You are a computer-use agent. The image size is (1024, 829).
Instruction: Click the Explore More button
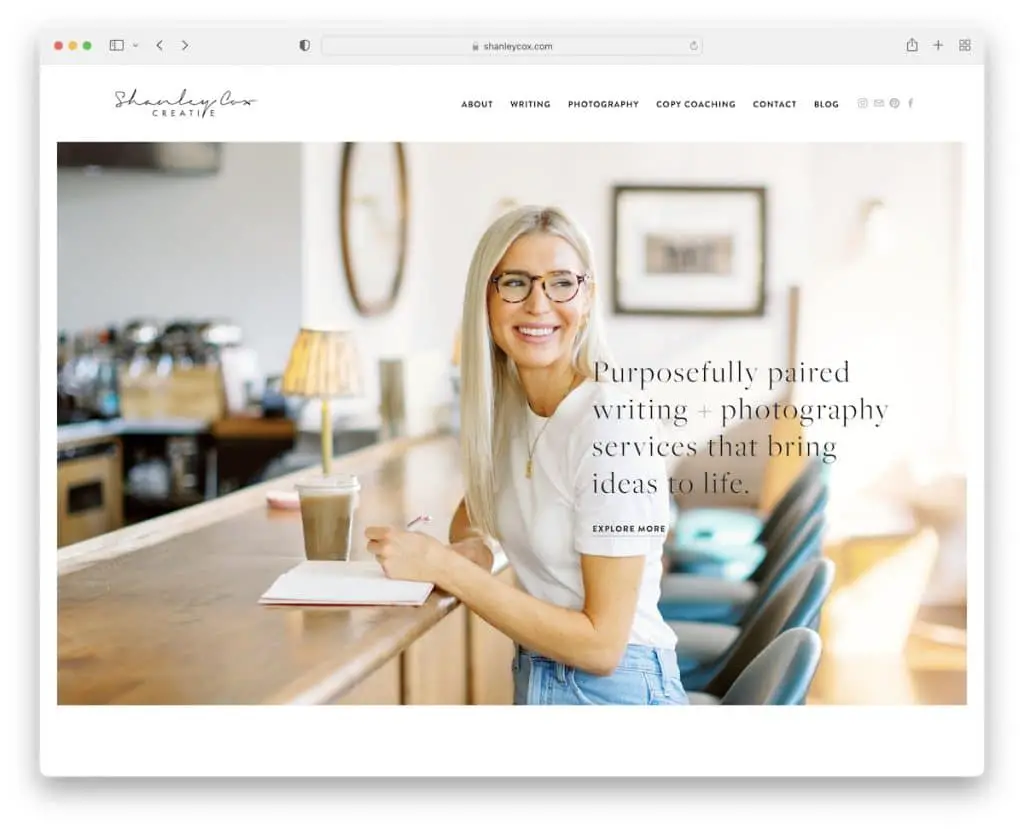tap(628, 529)
